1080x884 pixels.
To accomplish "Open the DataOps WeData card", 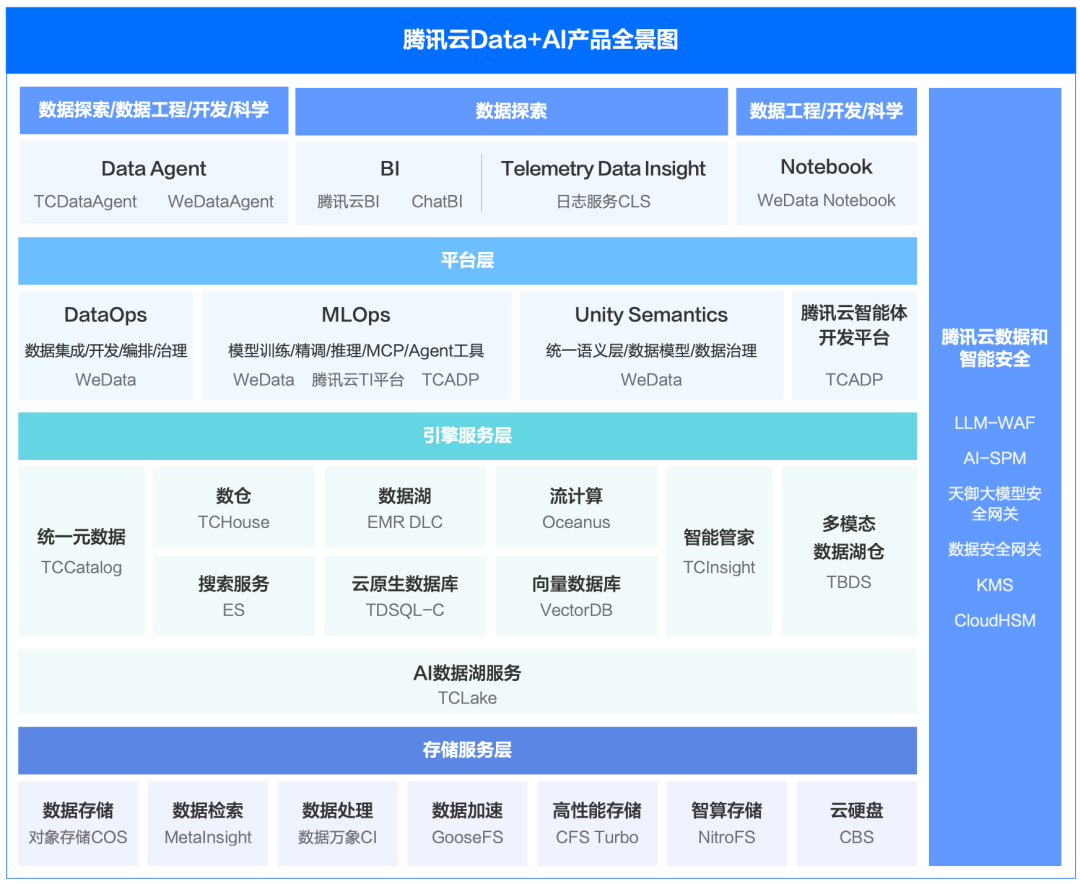I will (x=105, y=345).
